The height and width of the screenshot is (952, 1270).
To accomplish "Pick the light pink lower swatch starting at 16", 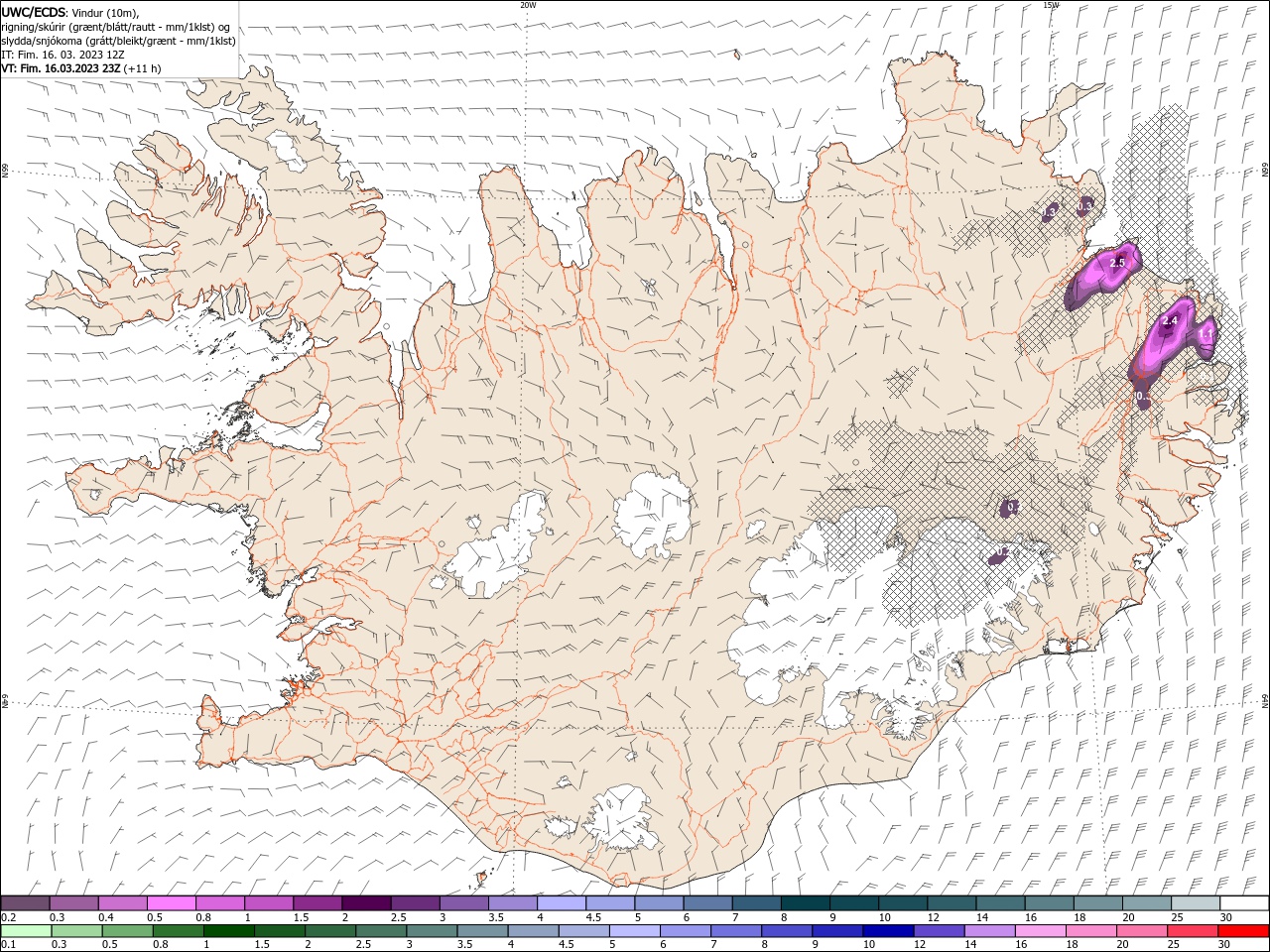I will (1040, 931).
